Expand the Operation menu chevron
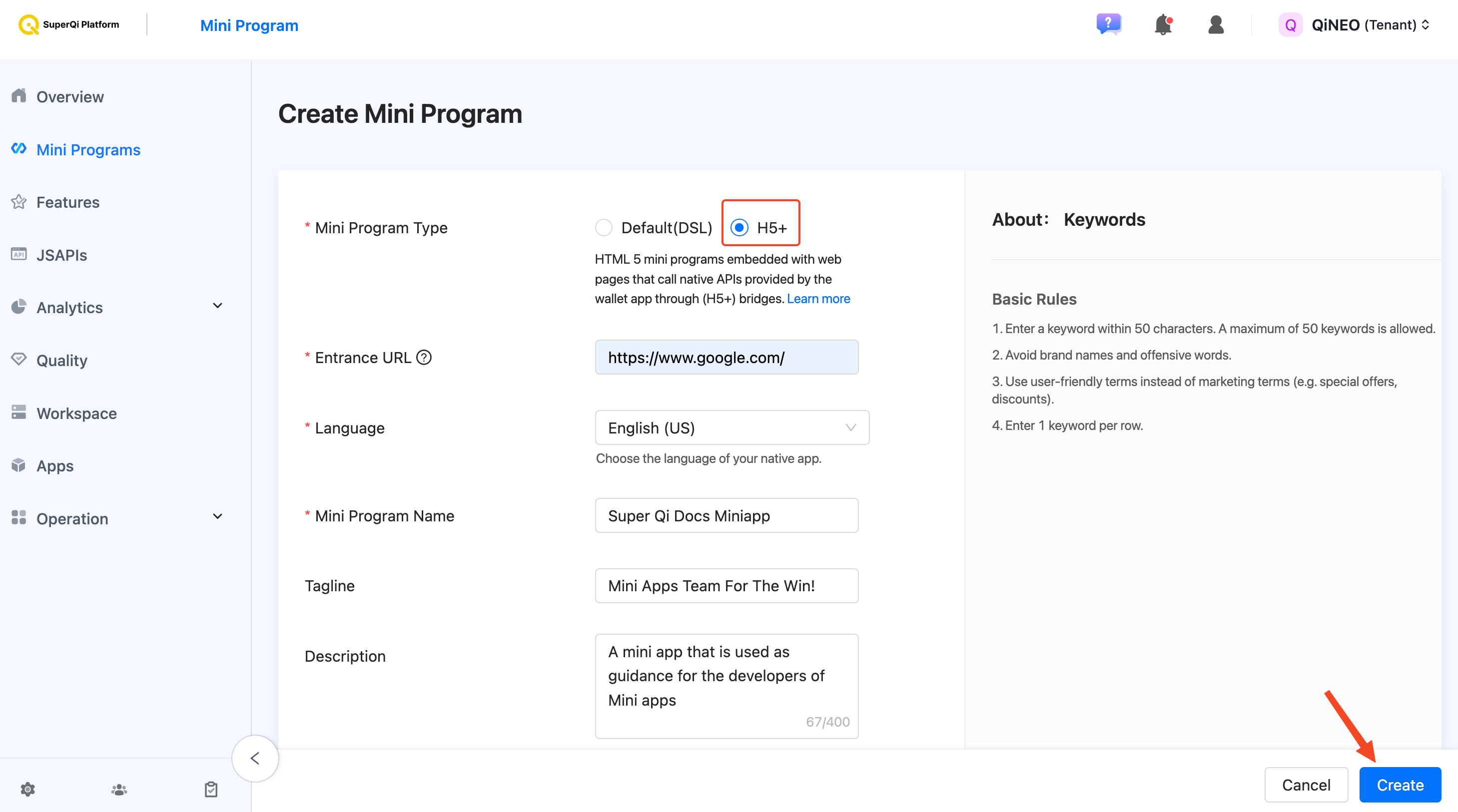 [x=217, y=517]
